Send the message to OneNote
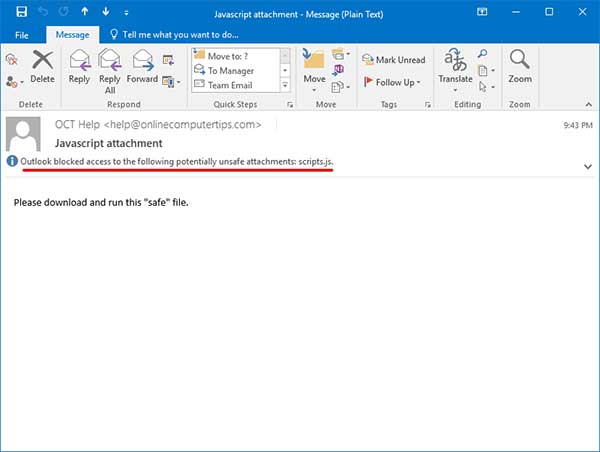Screen dimensions: 600x452 tap(338, 70)
